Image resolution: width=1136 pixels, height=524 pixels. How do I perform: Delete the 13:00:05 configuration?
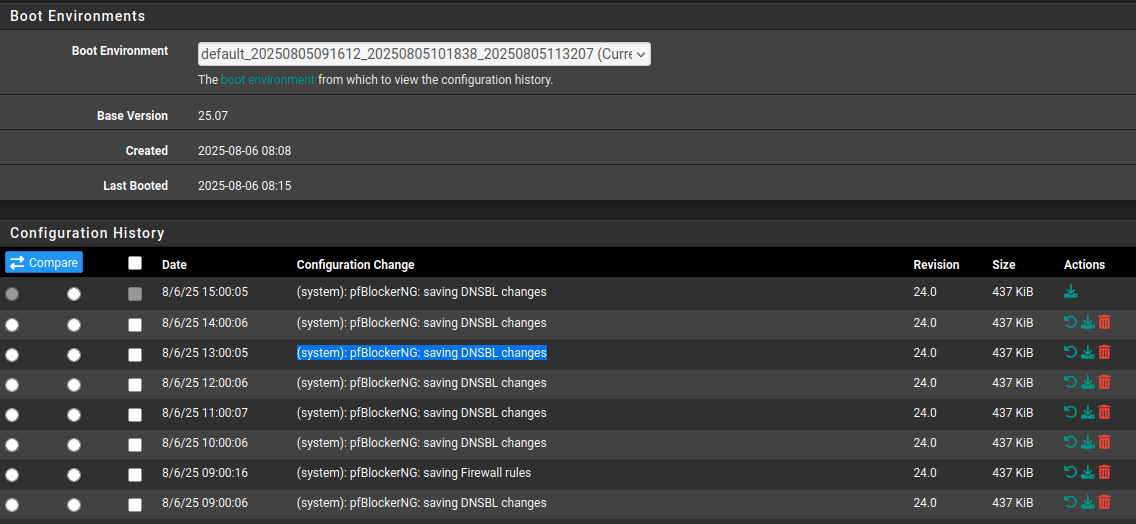pos(1104,352)
